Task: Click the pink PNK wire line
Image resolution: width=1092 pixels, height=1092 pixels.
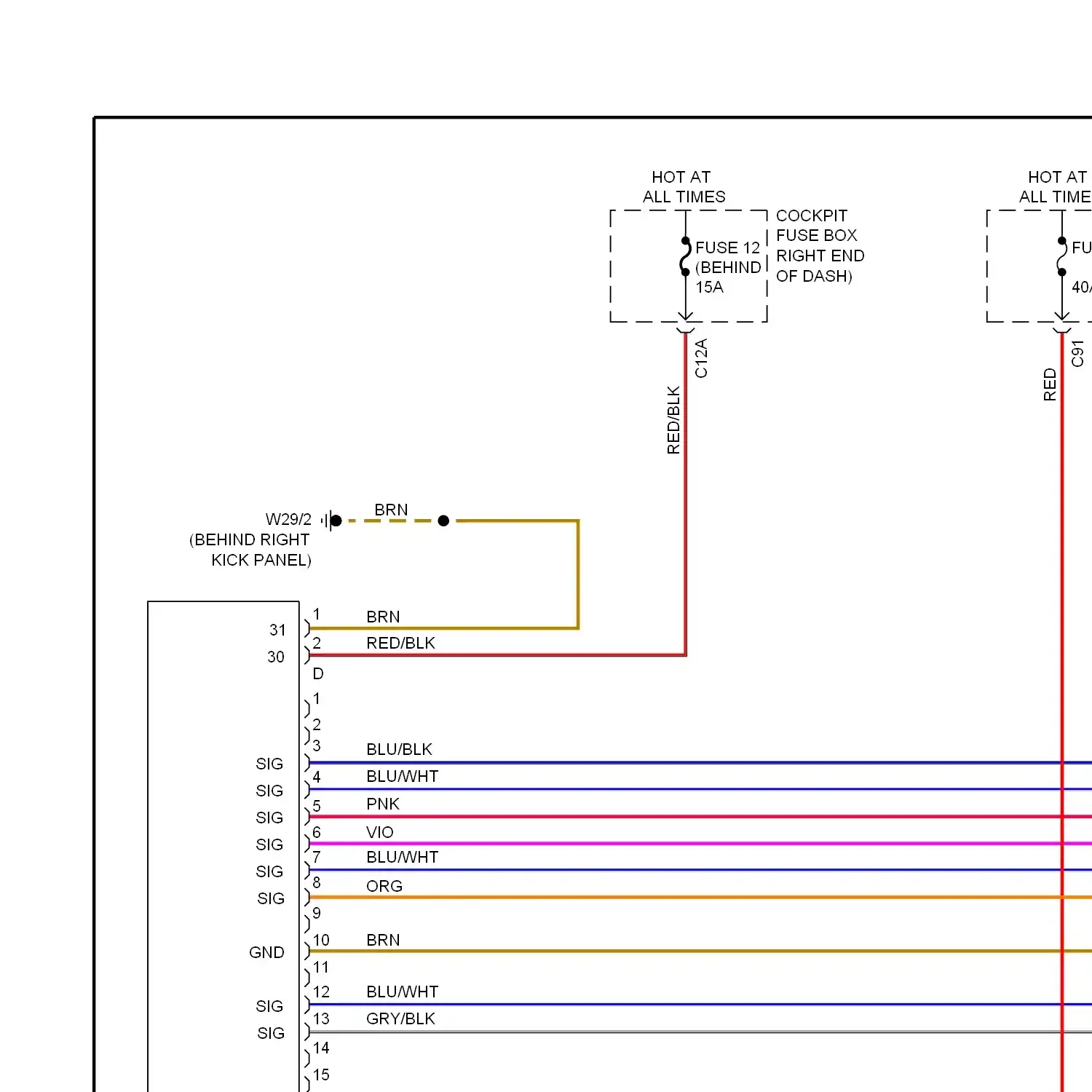Action: point(700,817)
